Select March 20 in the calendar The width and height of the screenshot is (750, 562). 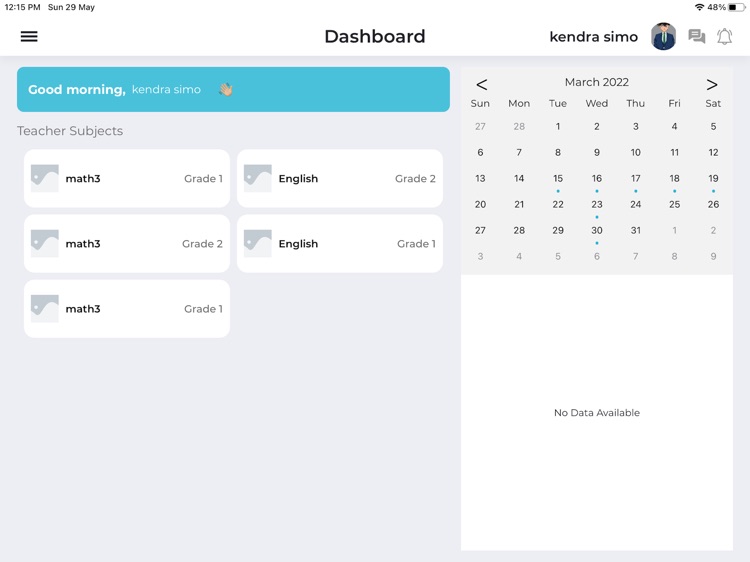pos(480,204)
